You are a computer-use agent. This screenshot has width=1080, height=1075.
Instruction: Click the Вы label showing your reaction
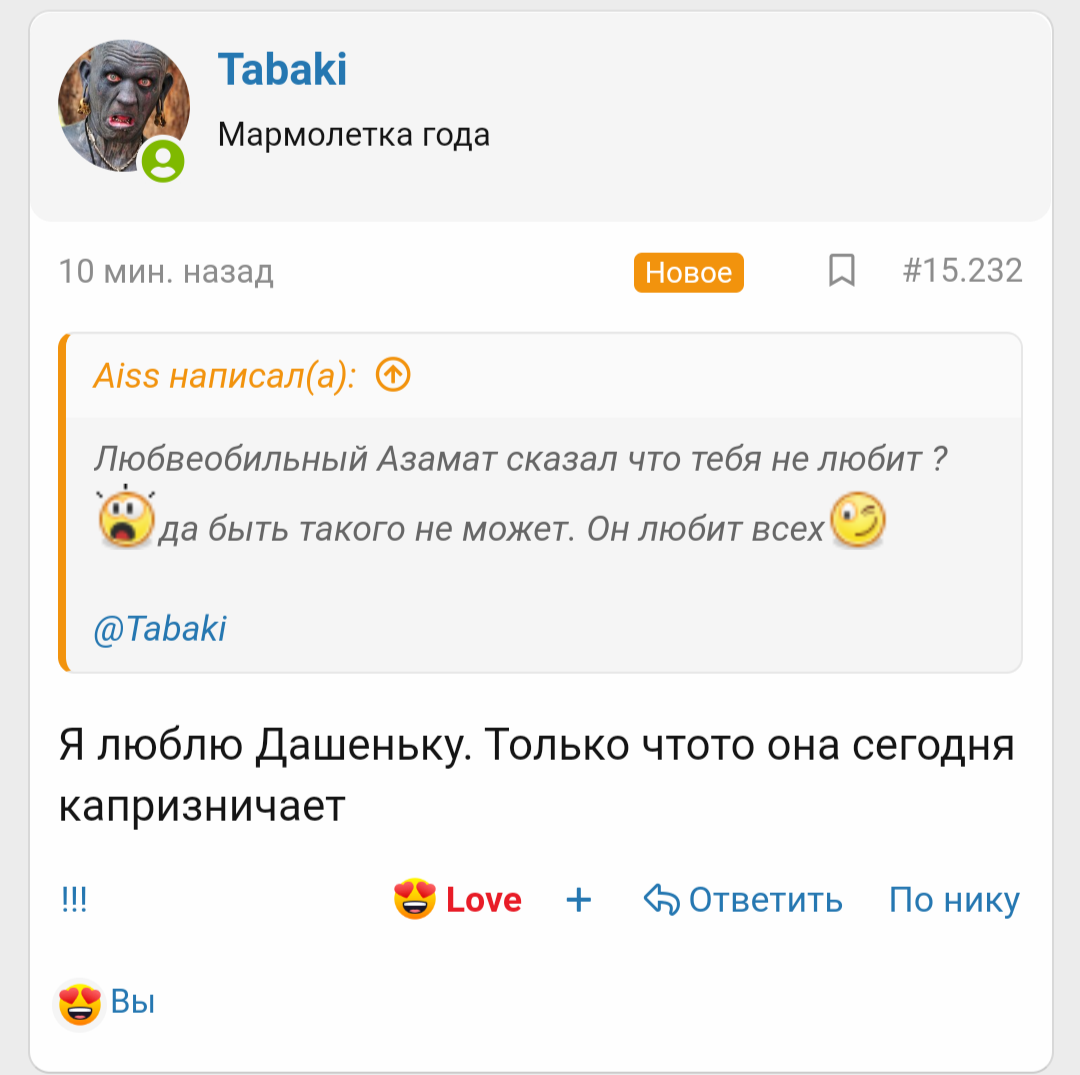(134, 1001)
